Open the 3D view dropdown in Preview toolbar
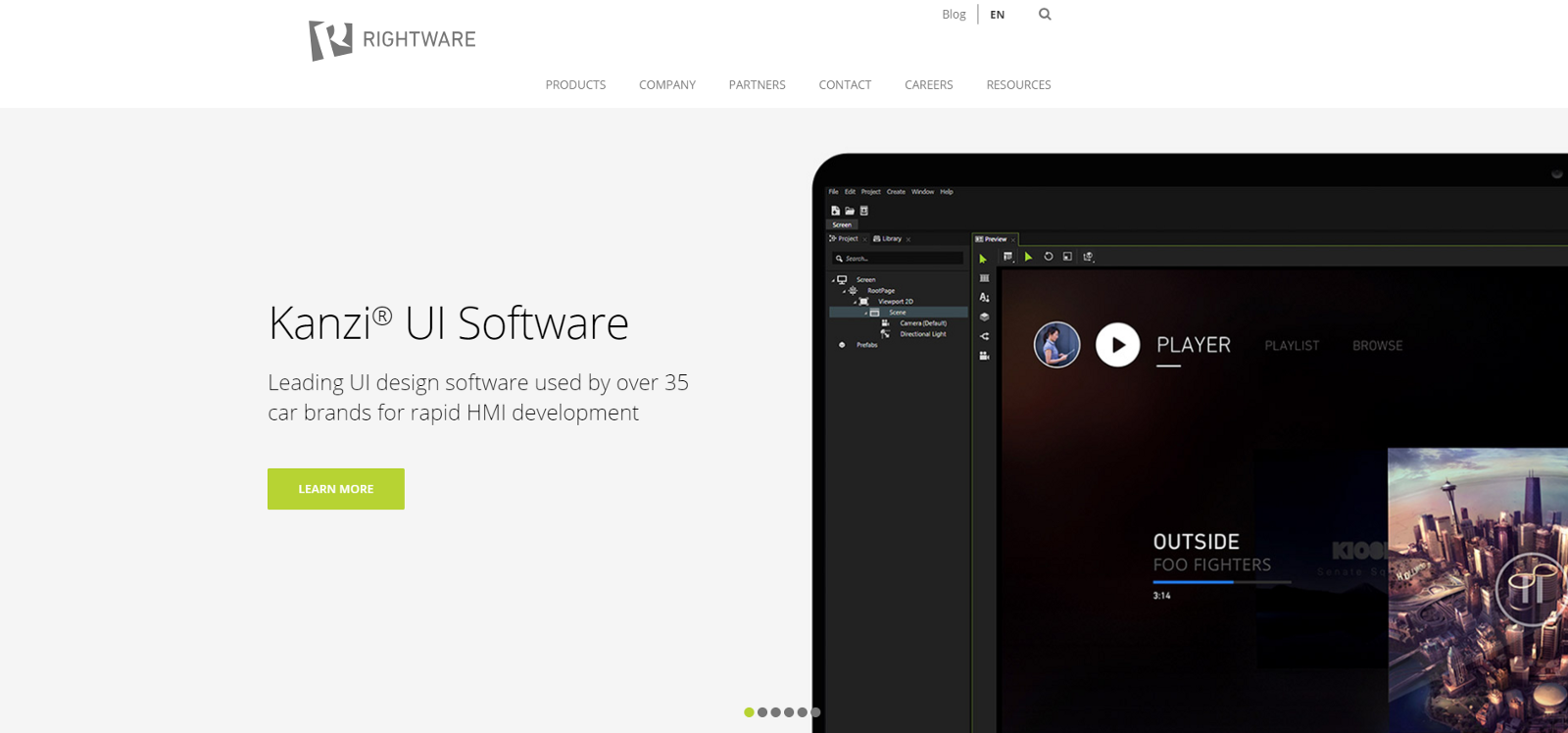 click(1088, 257)
